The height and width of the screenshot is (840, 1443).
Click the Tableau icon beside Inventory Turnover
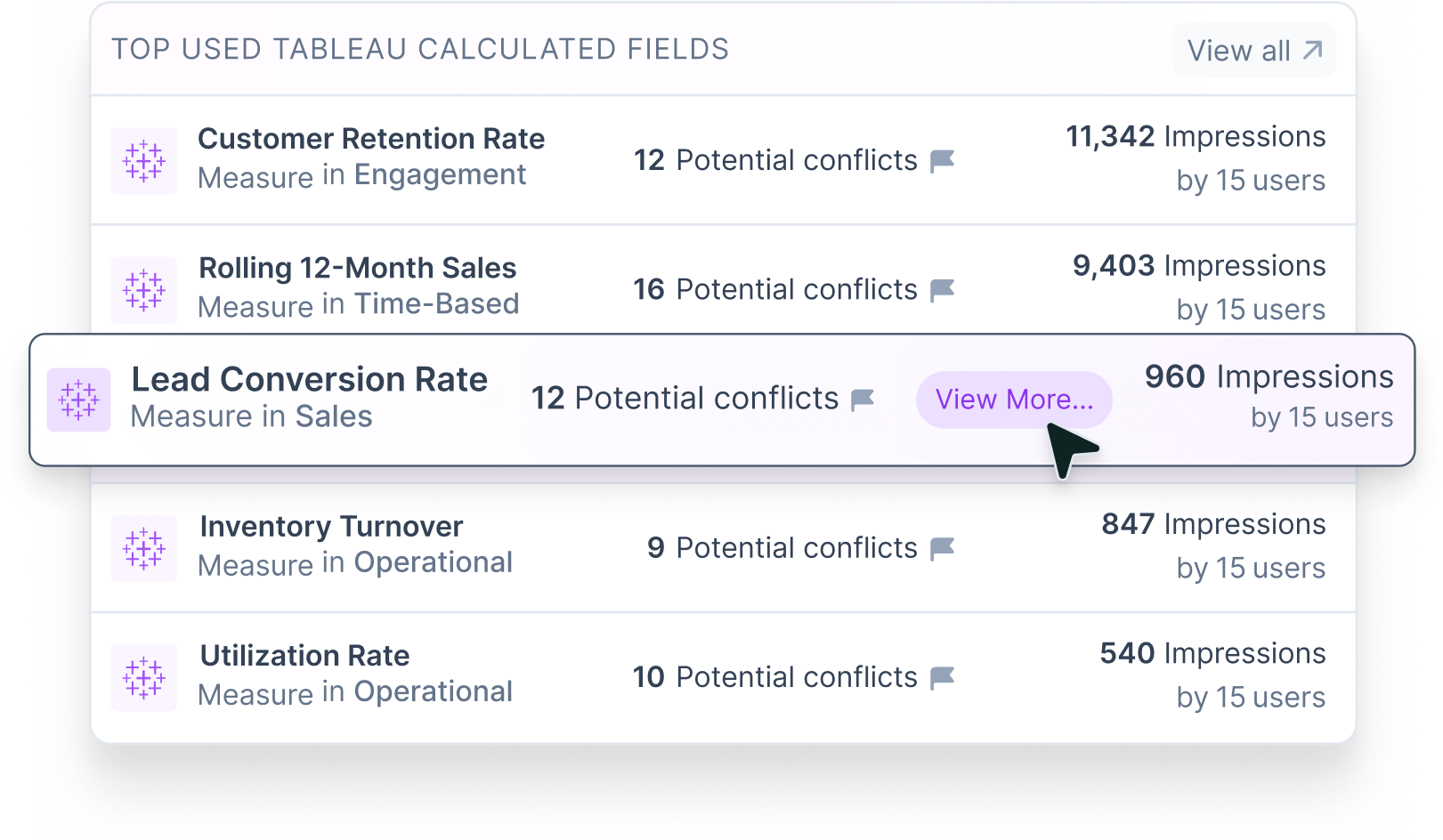[143, 549]
